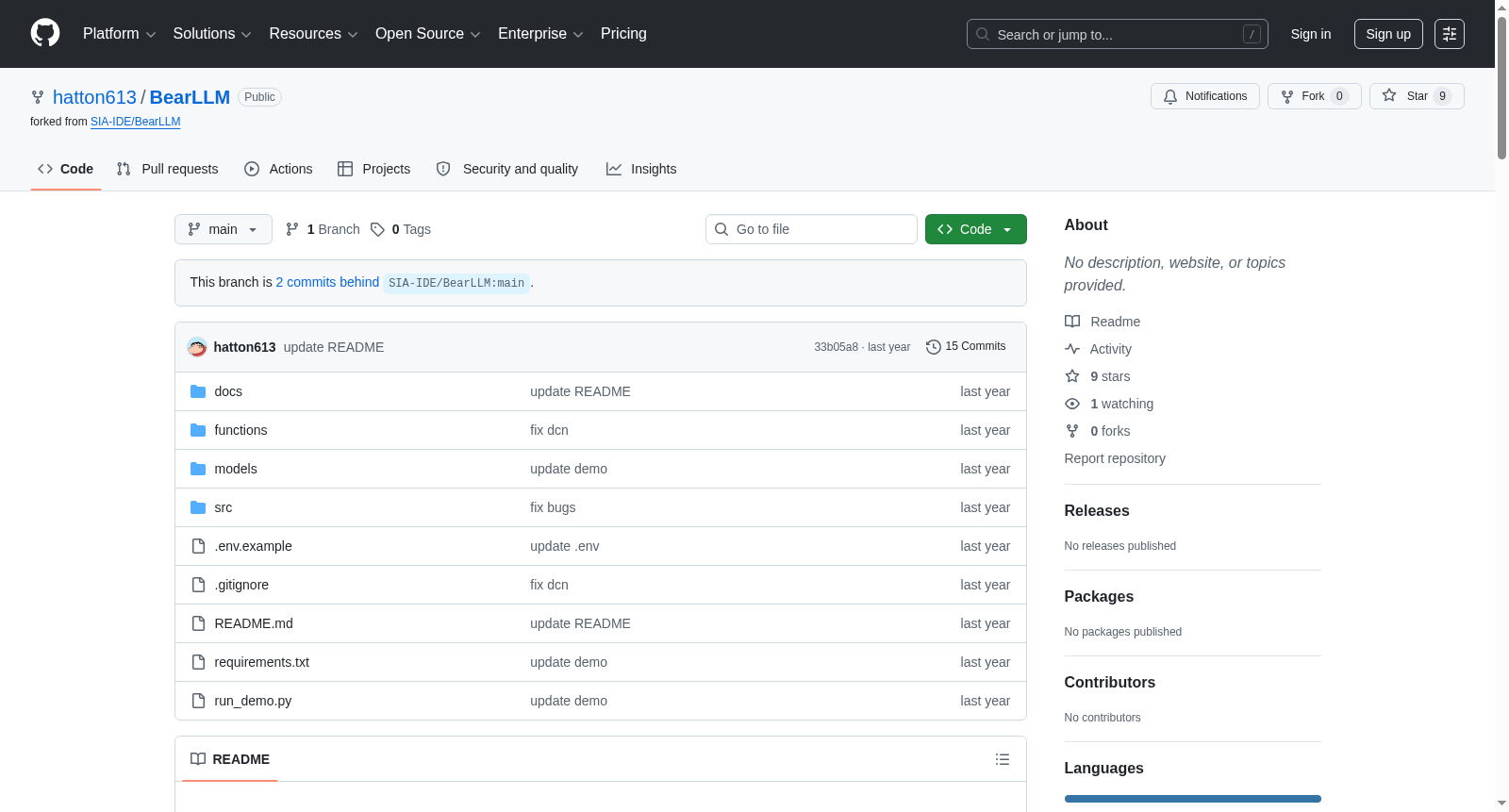Focus the Search or jump to field
This screenshot has width=1509, height=812.
(x=1117, y=34)
